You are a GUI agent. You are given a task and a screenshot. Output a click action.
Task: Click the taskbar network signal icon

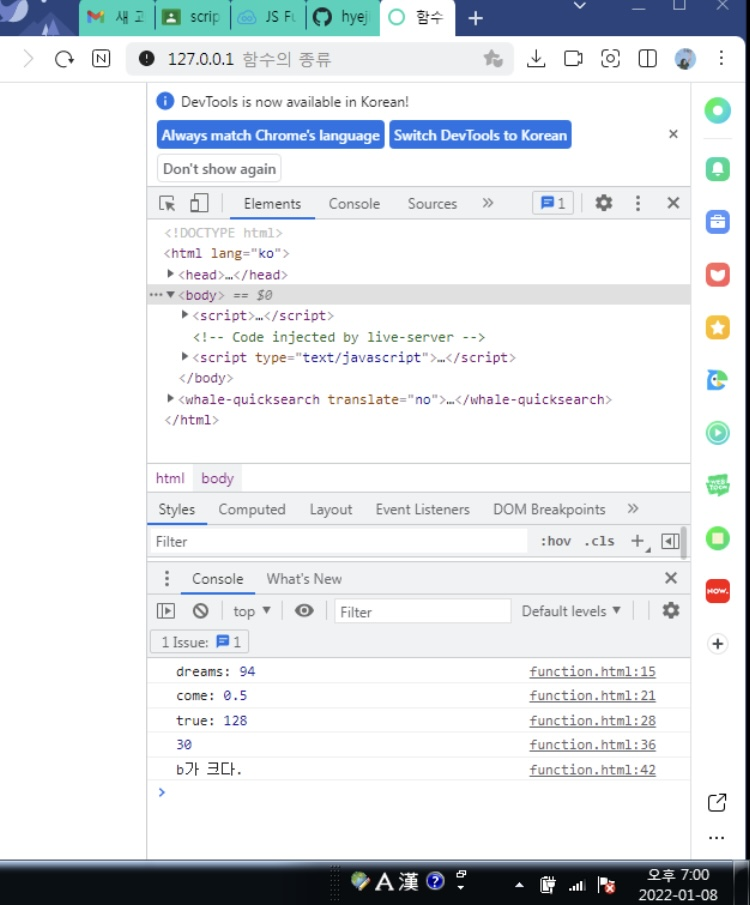[576, 884]
